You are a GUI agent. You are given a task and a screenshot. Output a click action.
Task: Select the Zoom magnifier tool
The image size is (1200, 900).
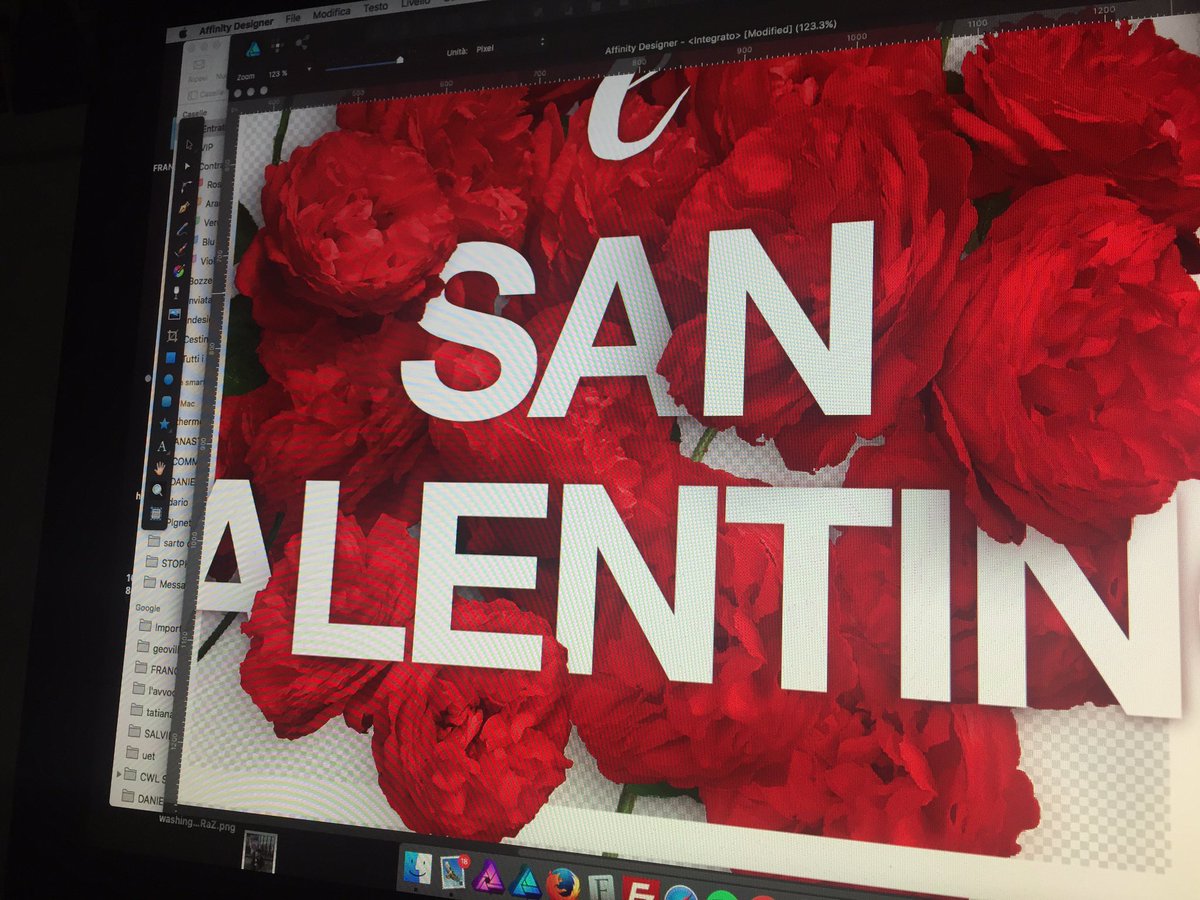click(x=158, y=490)
